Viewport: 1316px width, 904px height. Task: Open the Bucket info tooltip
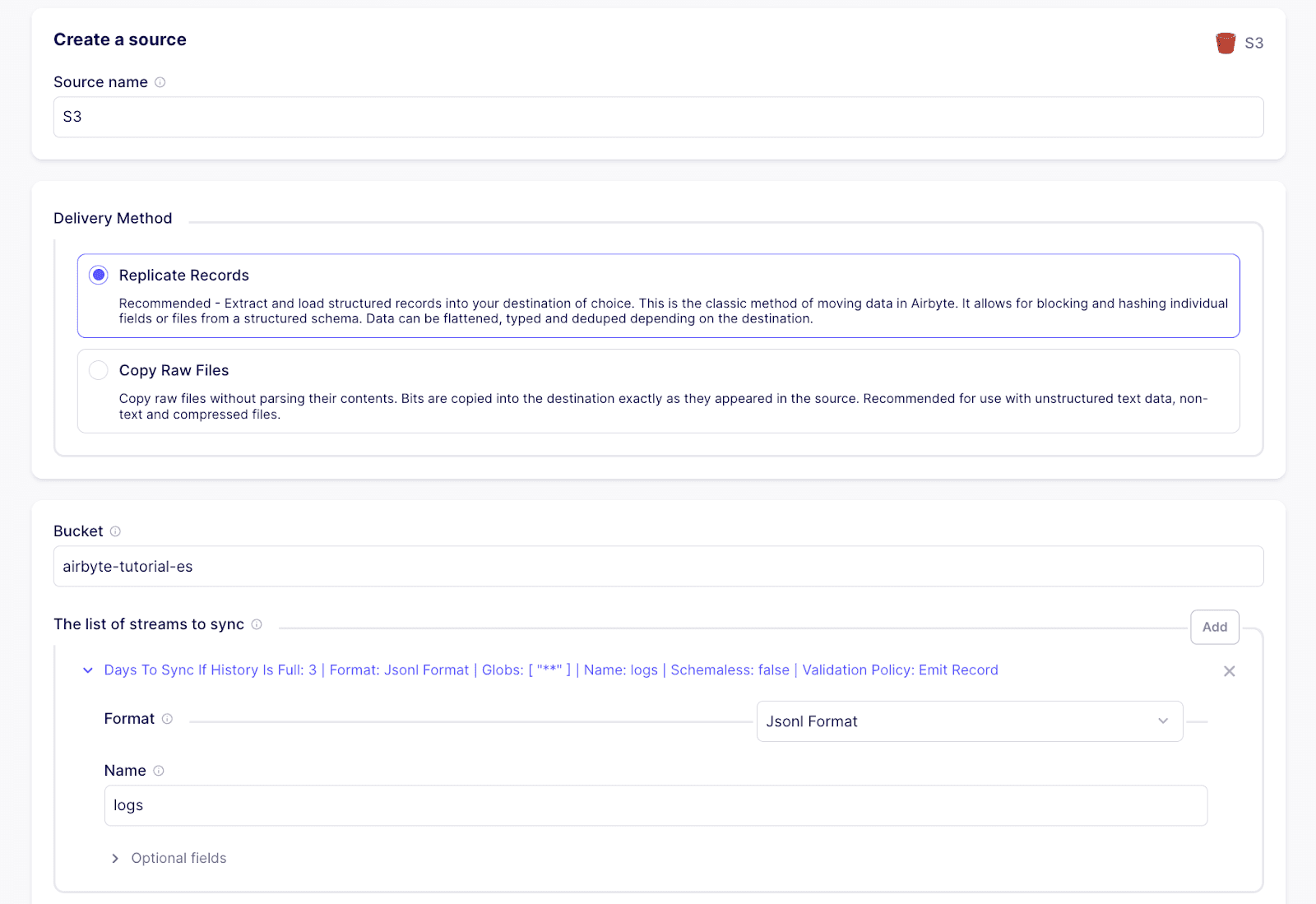(114, 531)
